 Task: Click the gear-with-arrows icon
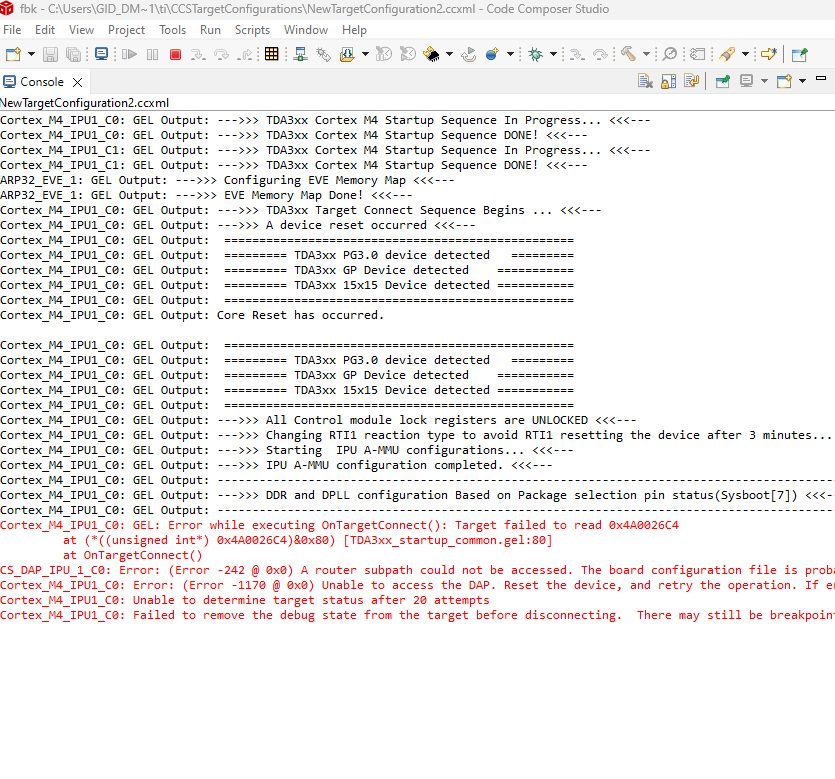[323, 54]
